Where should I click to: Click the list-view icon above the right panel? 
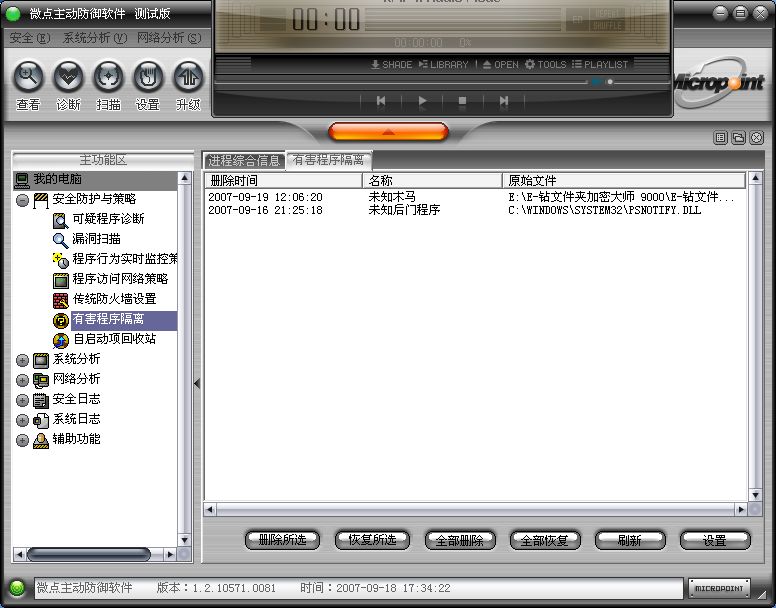click(721, 138)
